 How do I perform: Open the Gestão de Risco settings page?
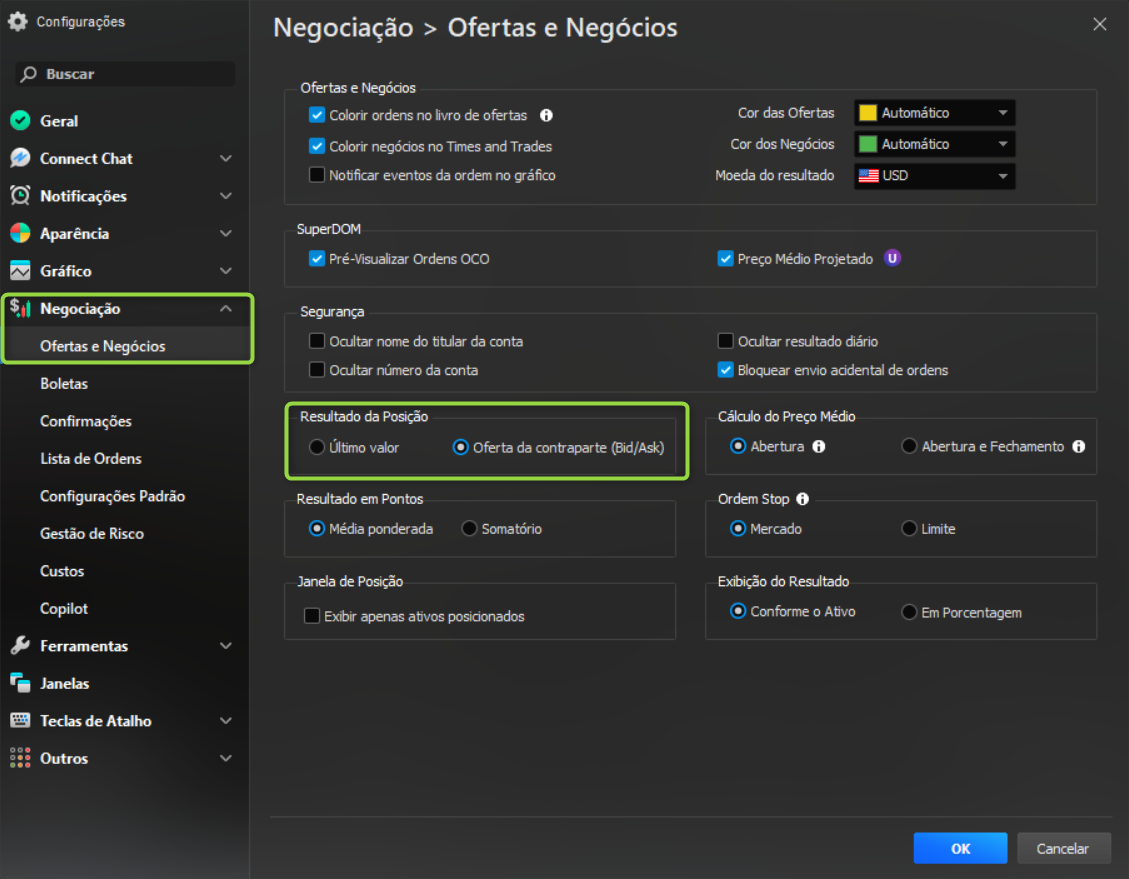[x=92, y=534]
